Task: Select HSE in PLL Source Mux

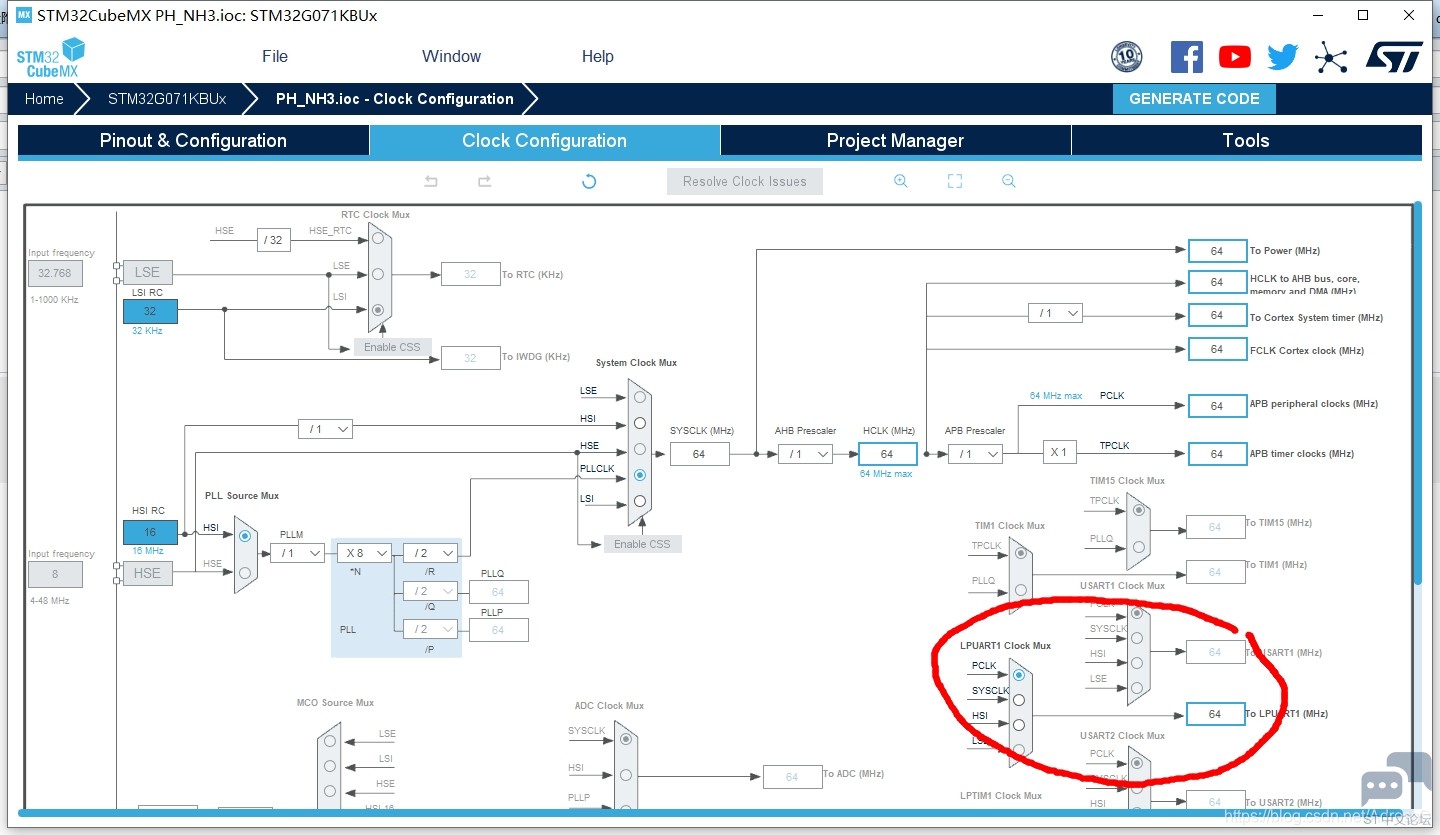Action: (x=245, y=572)
